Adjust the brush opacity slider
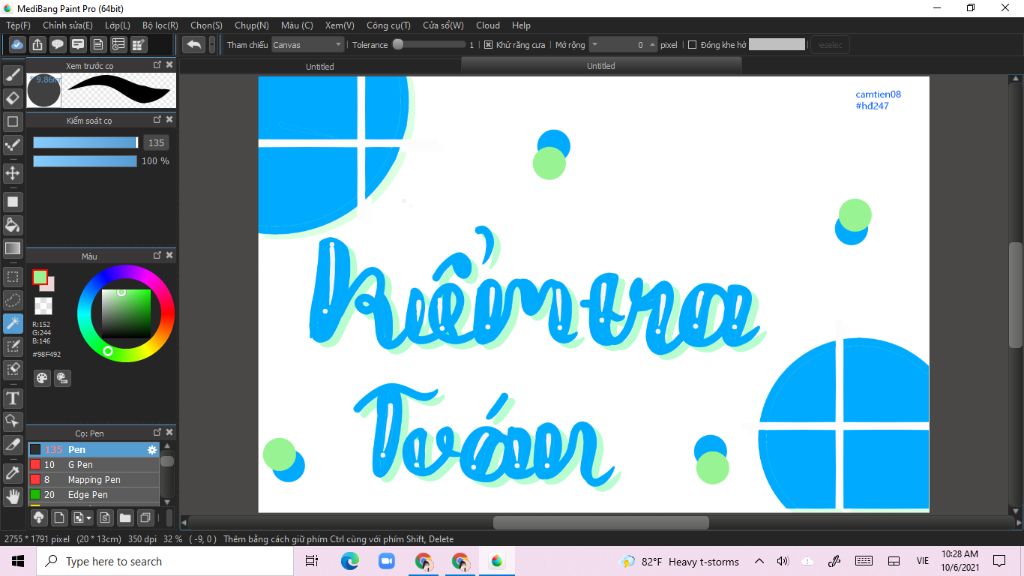This screenshot has height=576, width=1024. pyautogui.click(x=85, y=161)
